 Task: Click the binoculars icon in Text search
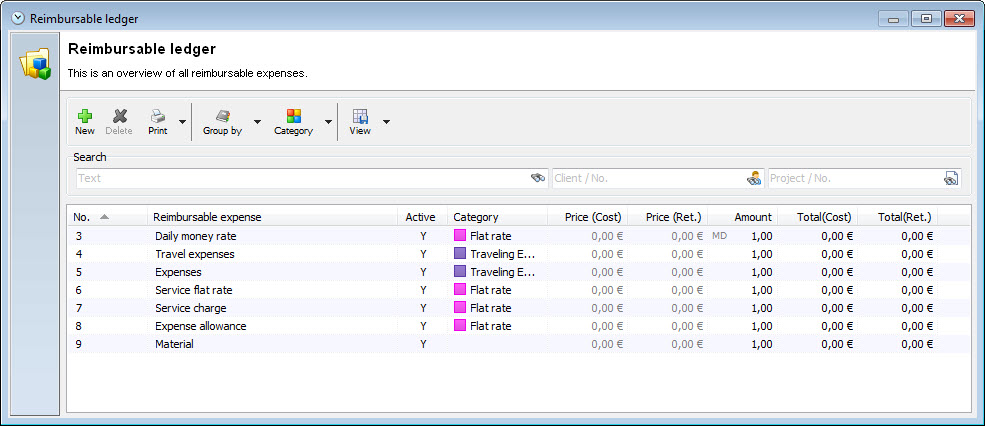(538, 178)
